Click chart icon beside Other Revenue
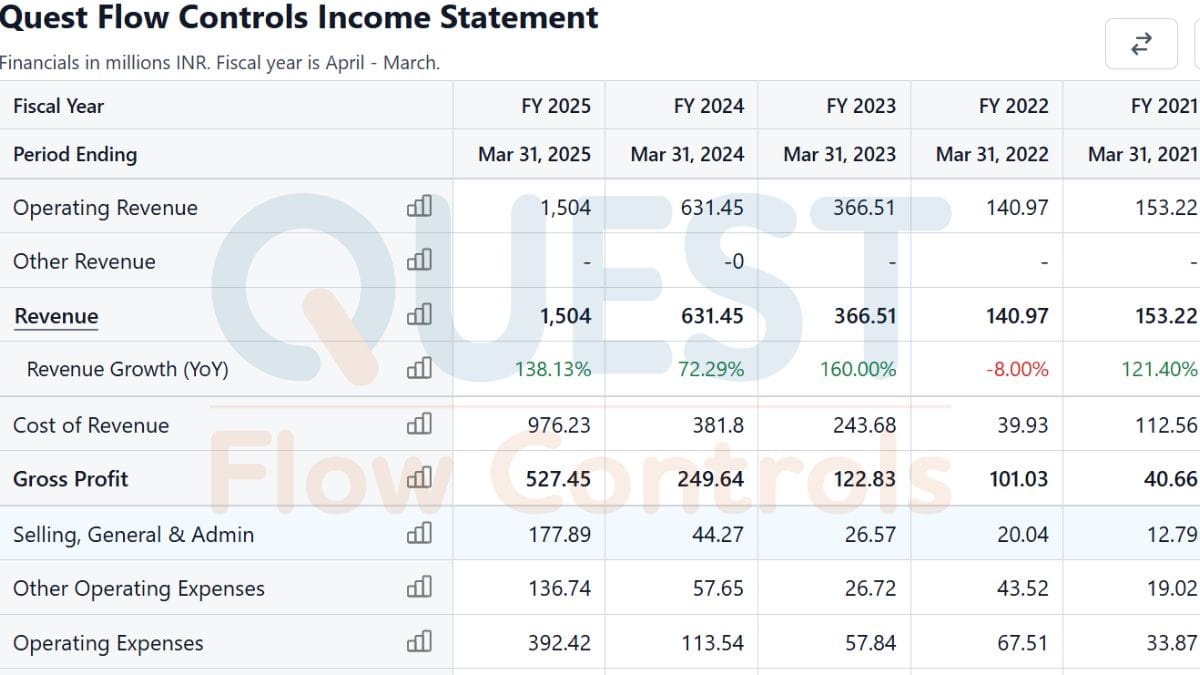1200x675 pixels. (419, 261)
